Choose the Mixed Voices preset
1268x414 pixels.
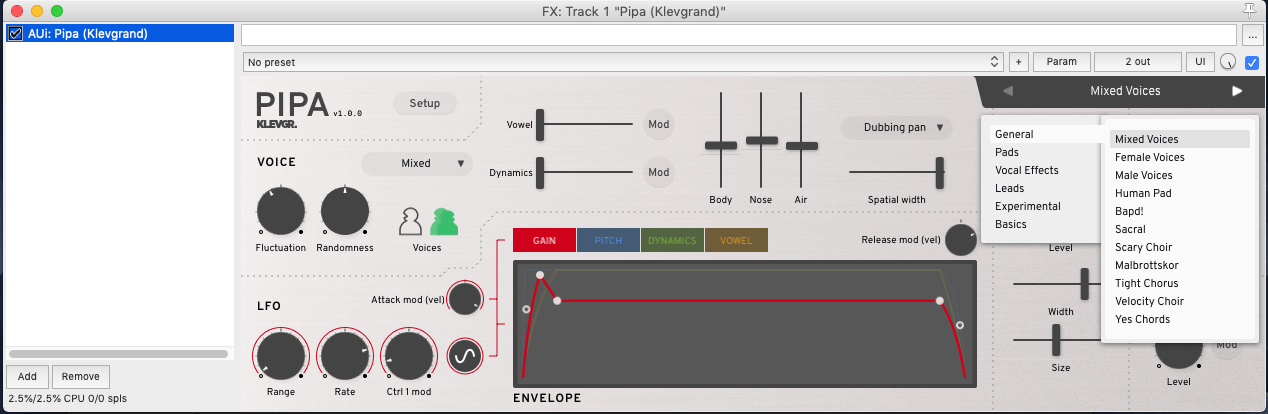point(1180,139)
